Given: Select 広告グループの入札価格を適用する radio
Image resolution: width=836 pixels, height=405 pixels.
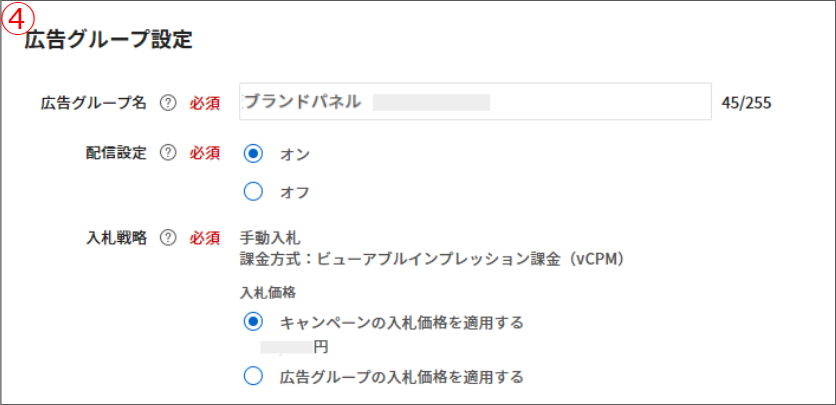Looking at the screenshot, I should [x=253, y=376].
